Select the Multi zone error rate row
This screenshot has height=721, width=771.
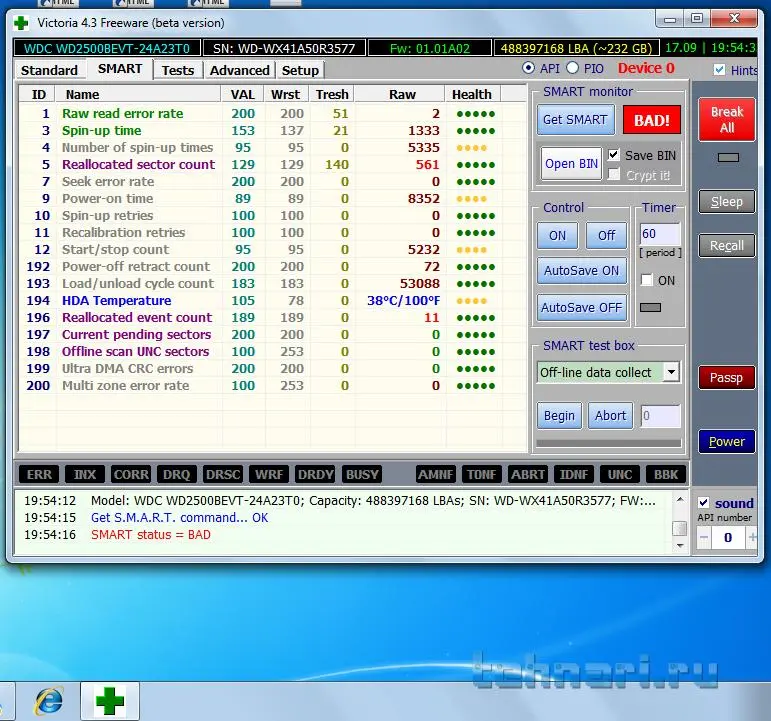272,386
